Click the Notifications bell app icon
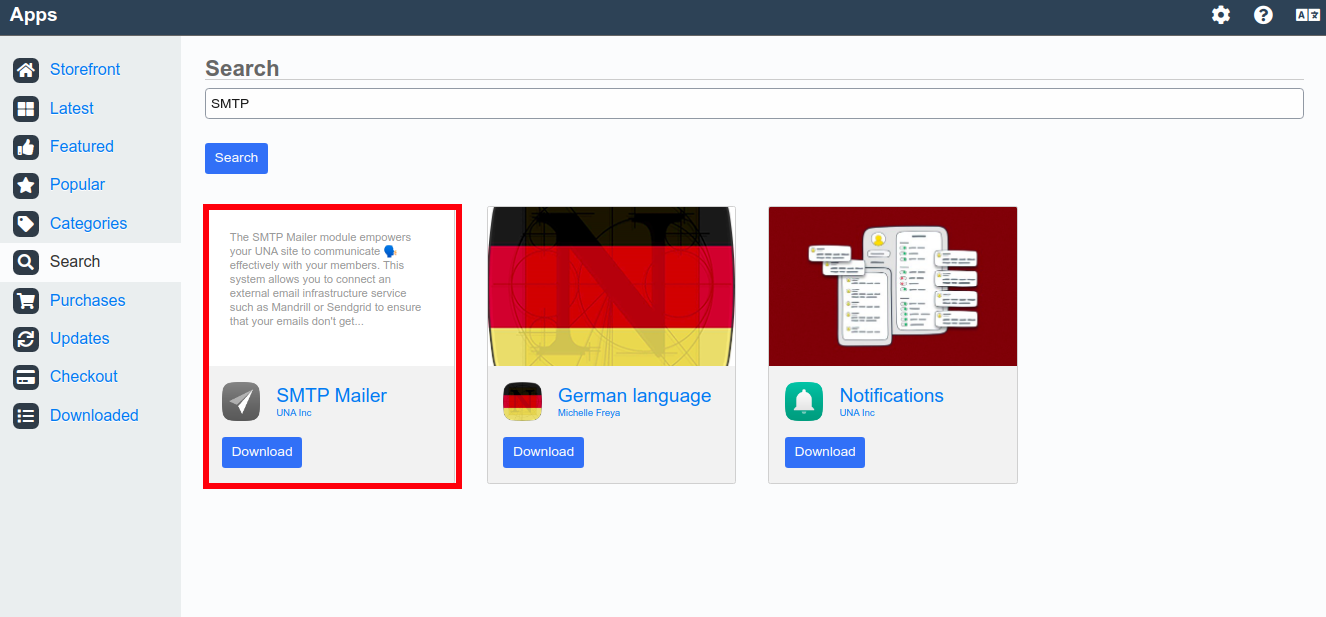Image resolution: width=1326 pixels, height=617 pixels. [x=804, y=402]
